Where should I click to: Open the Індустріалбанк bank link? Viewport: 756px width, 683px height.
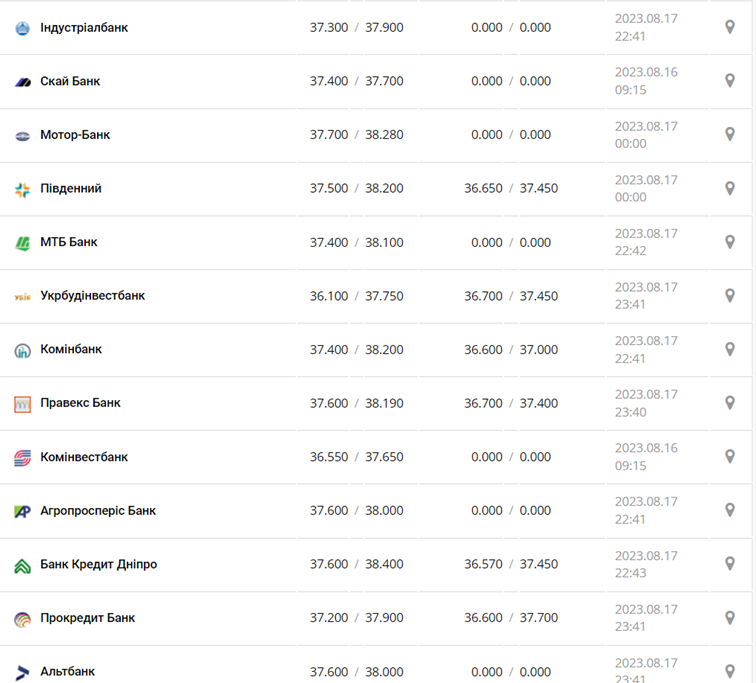(84, 27)
